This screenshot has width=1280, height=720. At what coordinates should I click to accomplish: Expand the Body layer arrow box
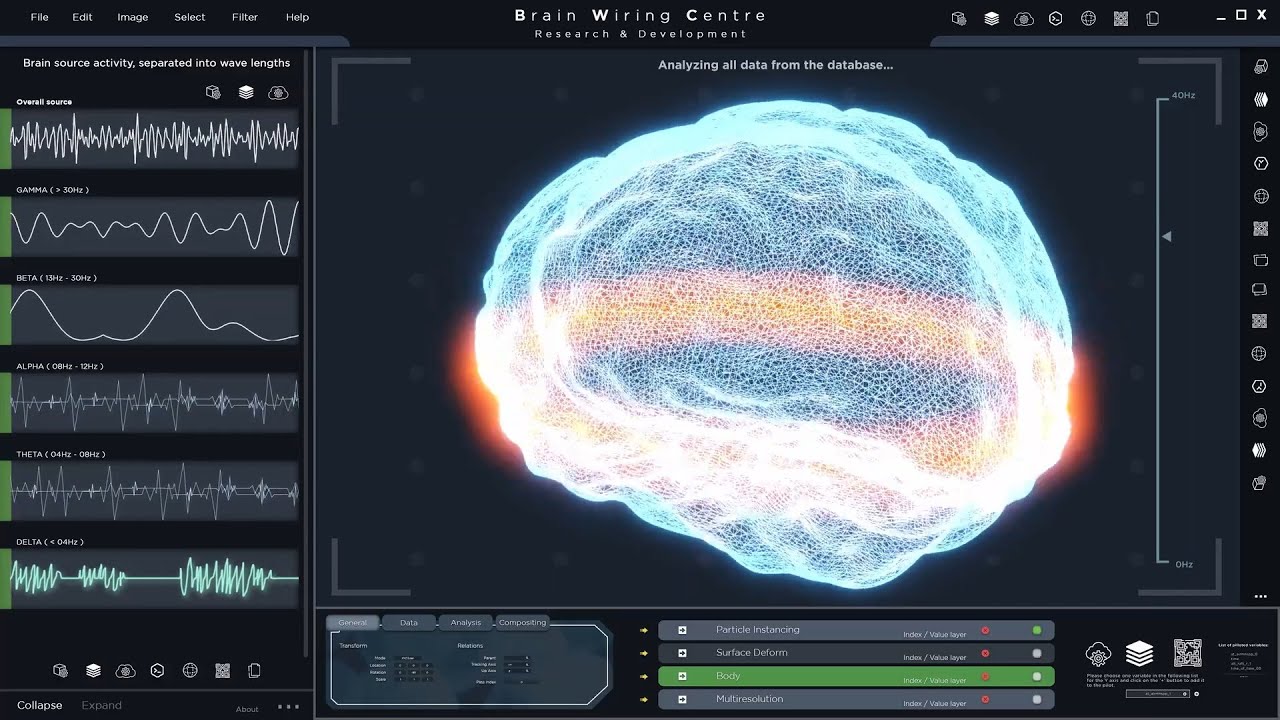pos(682,676)
